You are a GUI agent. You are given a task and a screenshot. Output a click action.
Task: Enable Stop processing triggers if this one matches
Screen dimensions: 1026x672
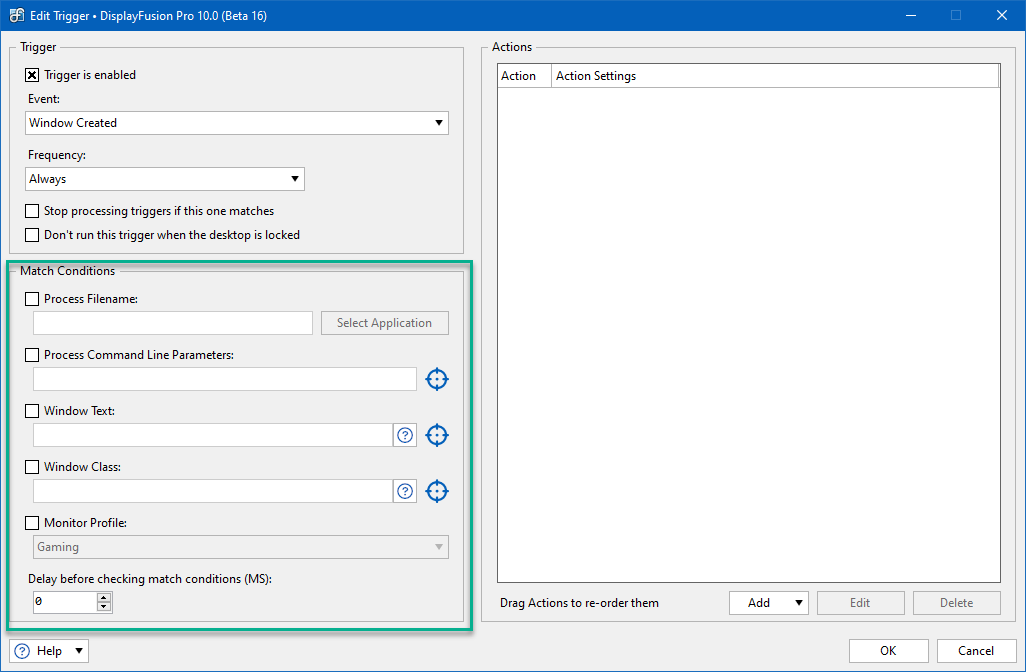[32, 211]
